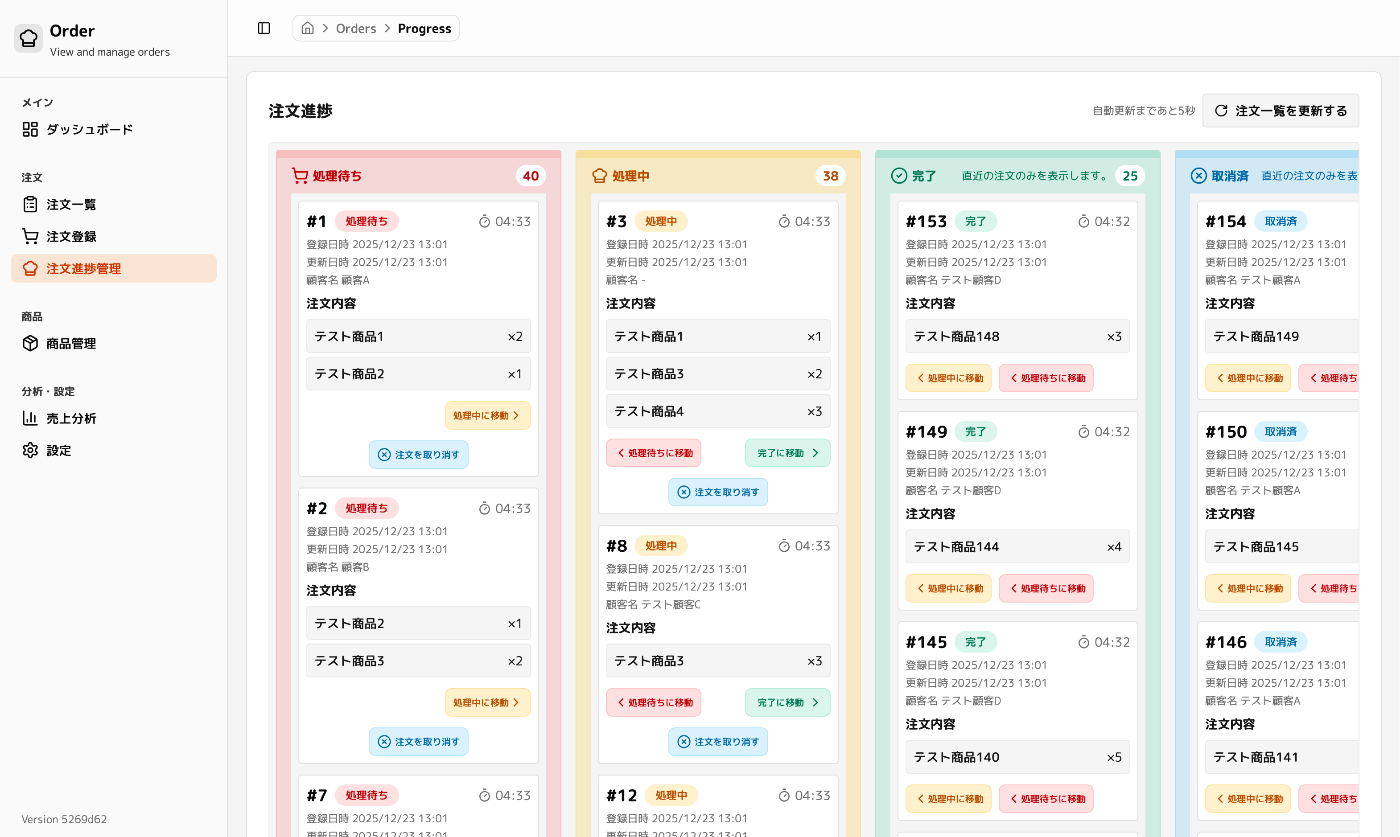
Task: Open 売上分析 via the chart icon
Action: tap(30, 418)
